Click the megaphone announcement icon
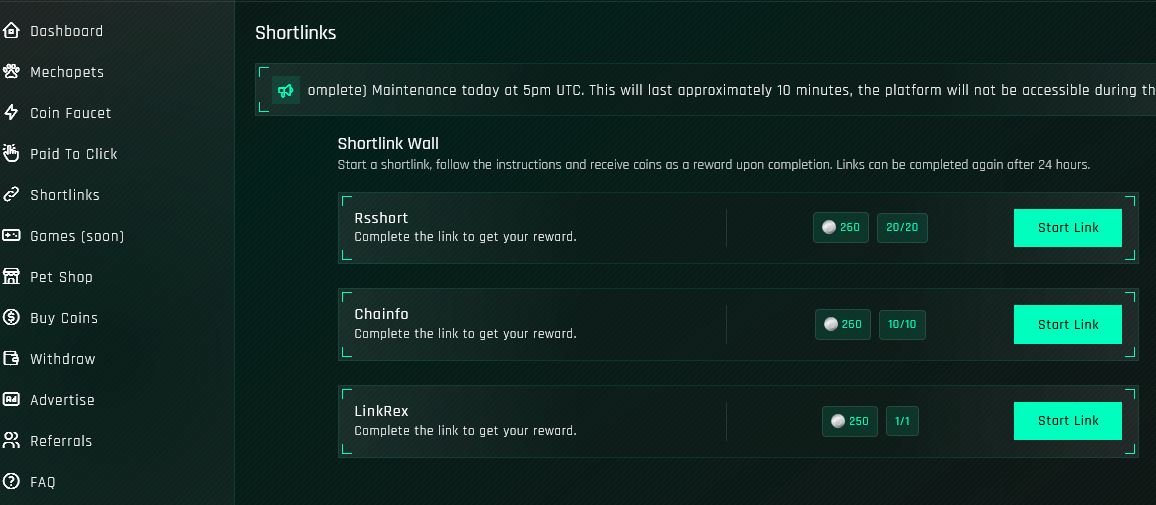The height and width of the screenshot is (505, 1156). click(286, 90)
